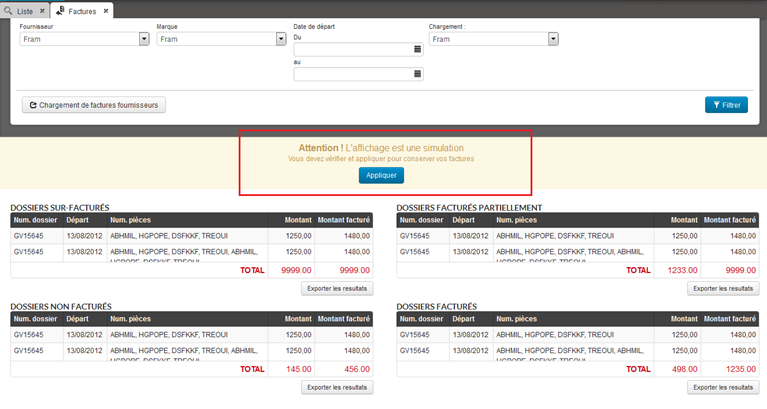Screen dimensions: 767x409
Task: Click the Factures tab icon
Action: point(60,11)
